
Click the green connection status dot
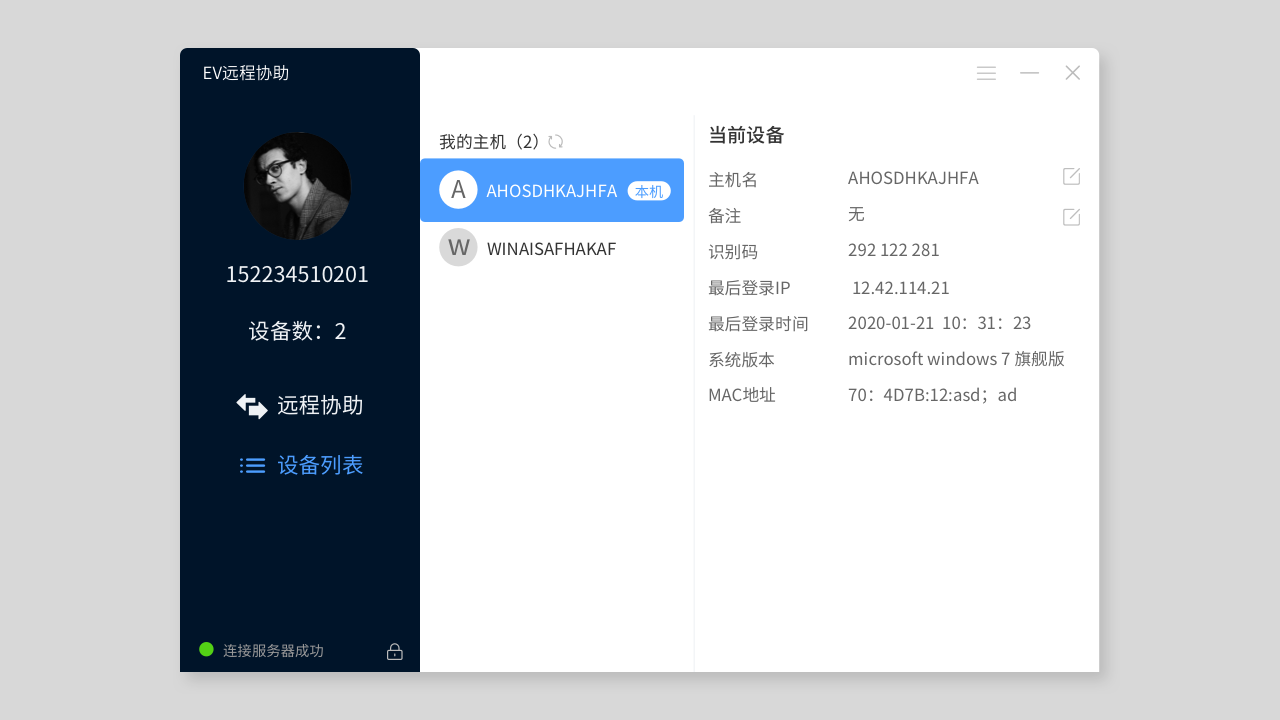click(x=206, y=649)
